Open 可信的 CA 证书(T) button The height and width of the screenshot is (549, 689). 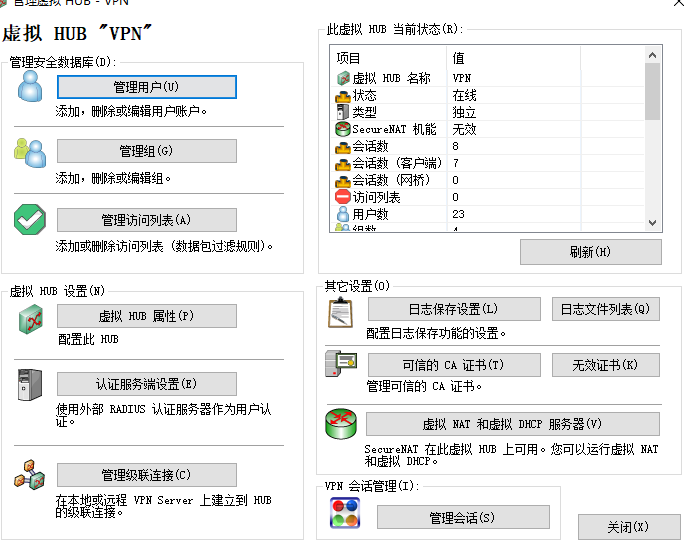[454, 365]
